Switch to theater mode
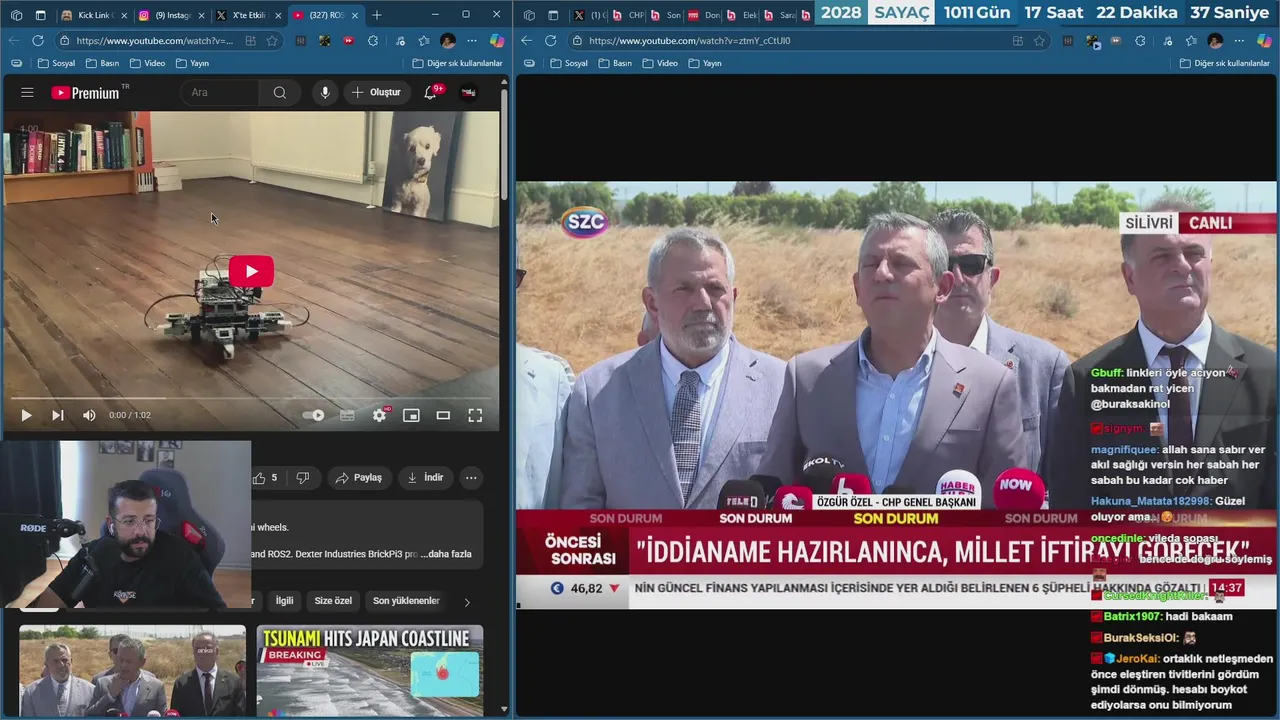 coord(443,415)
